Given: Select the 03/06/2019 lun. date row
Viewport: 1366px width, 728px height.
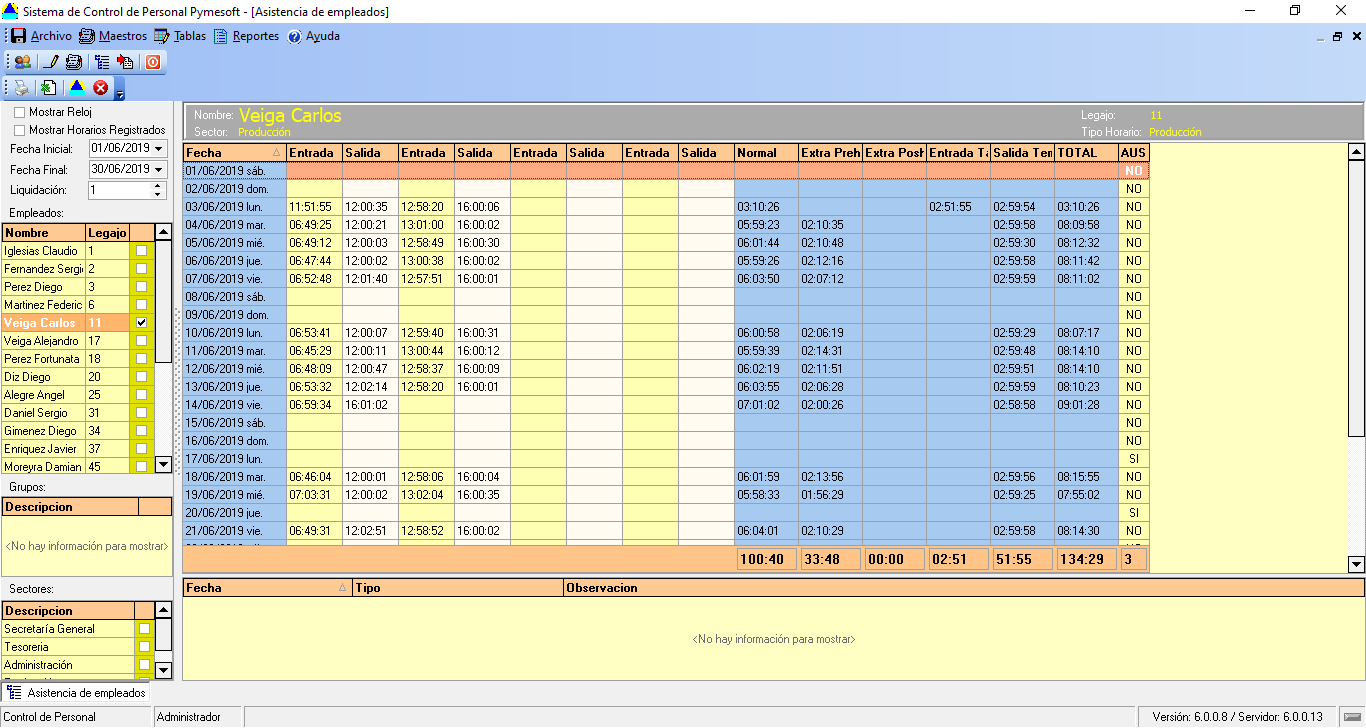Looking at the screenshot, I should (235, 207).
